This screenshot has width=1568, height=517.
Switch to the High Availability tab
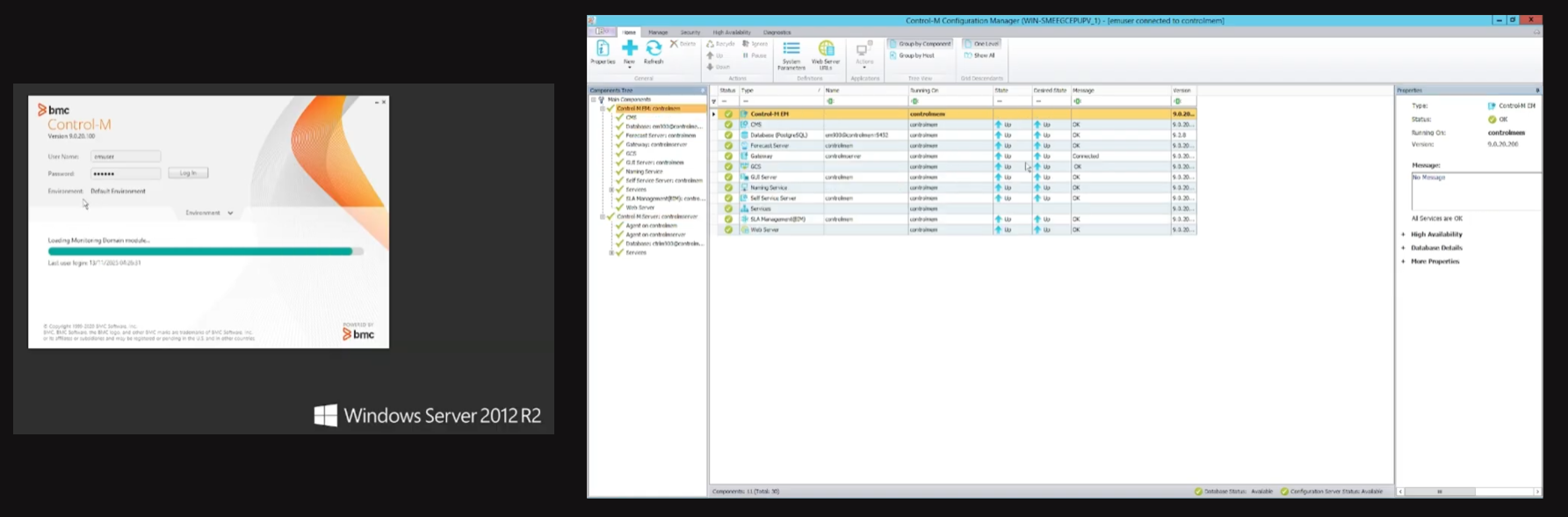click(x=732, y=32)
